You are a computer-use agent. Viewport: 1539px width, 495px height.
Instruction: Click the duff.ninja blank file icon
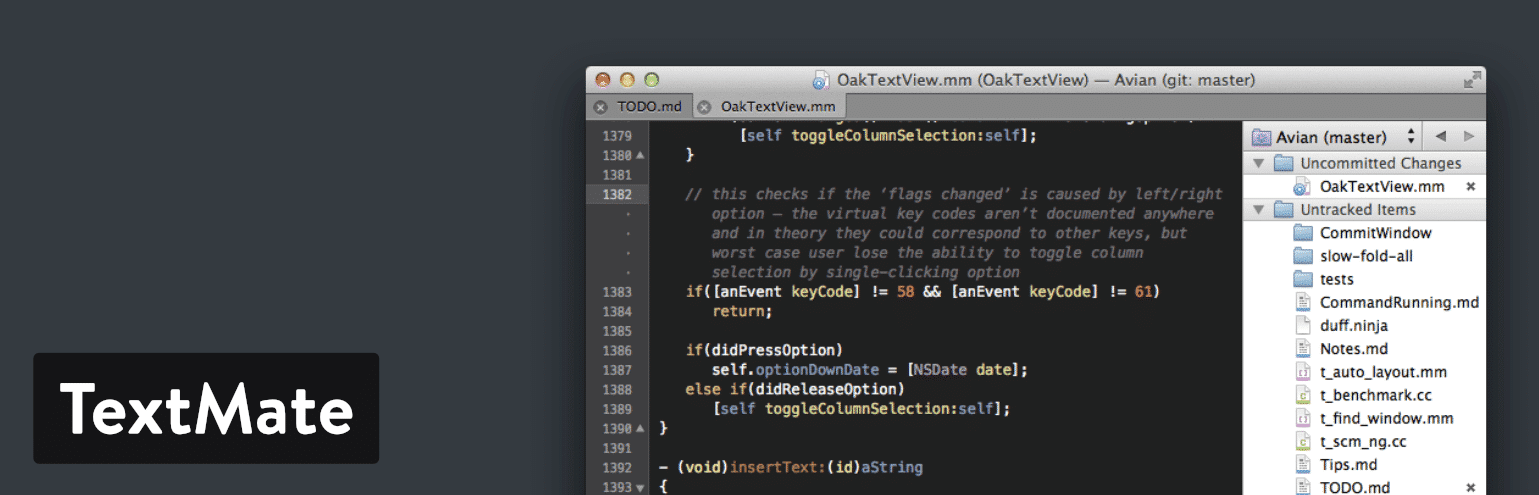[x=1302, y=326]
